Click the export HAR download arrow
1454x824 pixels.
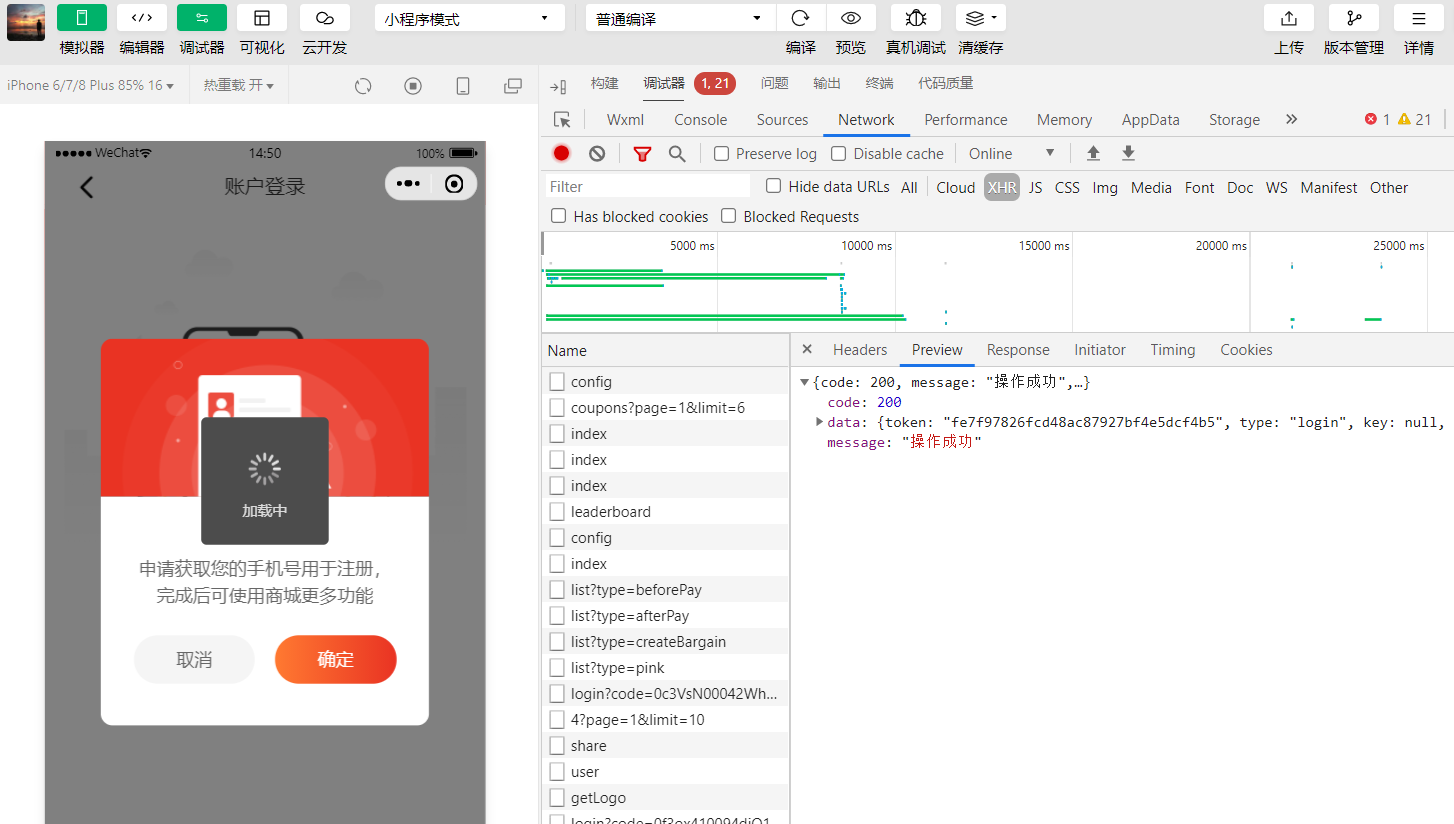1128,153
